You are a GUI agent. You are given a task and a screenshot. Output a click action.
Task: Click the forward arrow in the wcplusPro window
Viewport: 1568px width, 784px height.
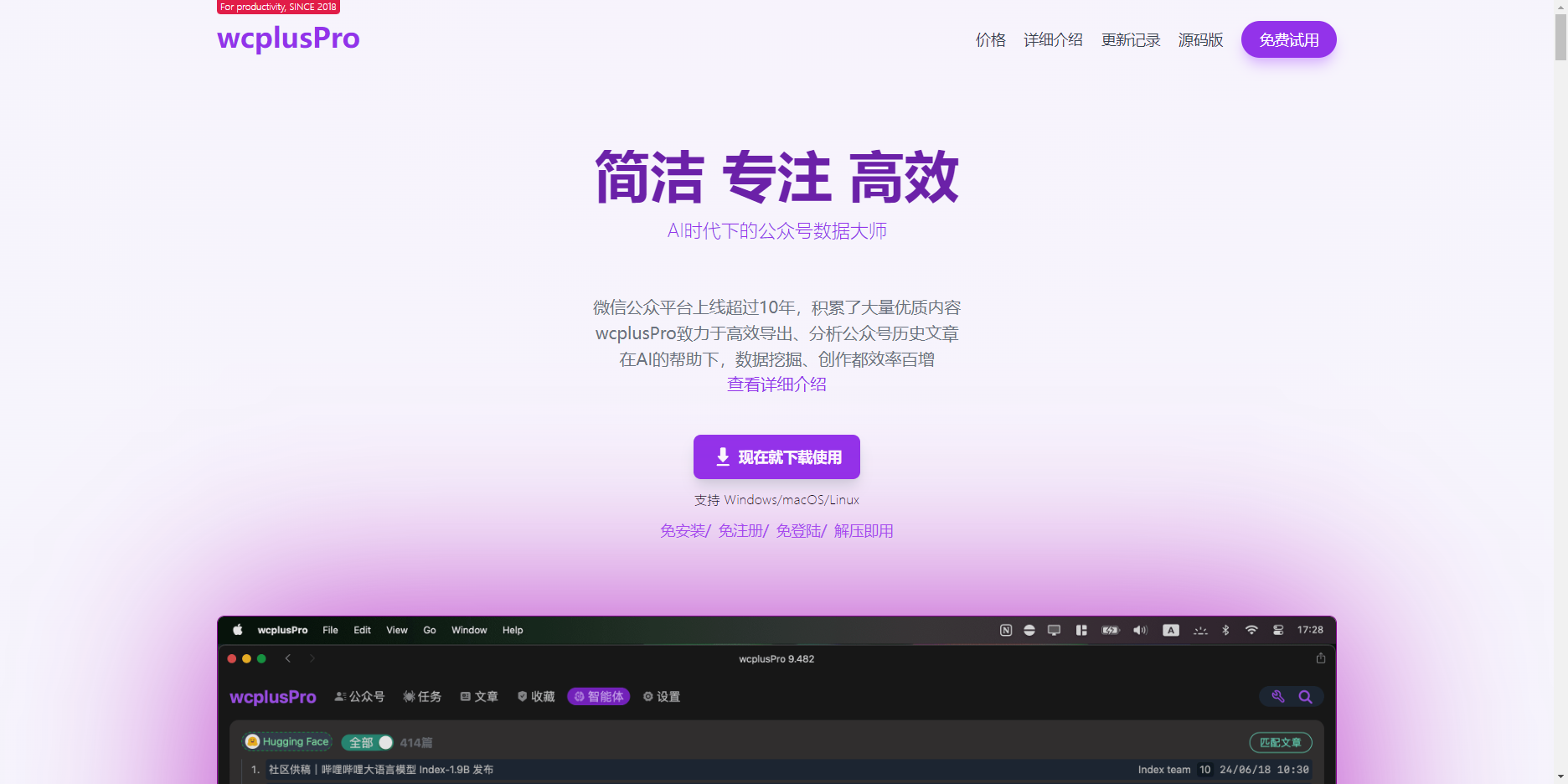click(312, 658)
